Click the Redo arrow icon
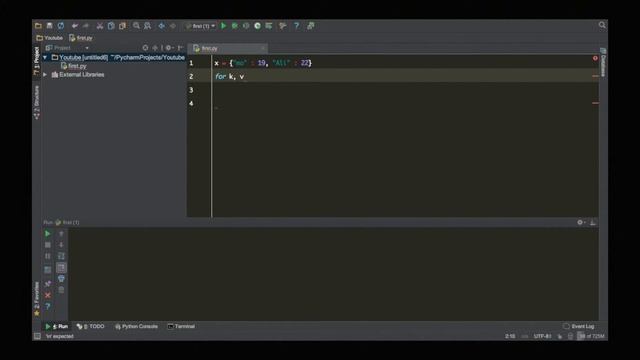Viewport: 640px width, 360px height. [x=86, y=26]
